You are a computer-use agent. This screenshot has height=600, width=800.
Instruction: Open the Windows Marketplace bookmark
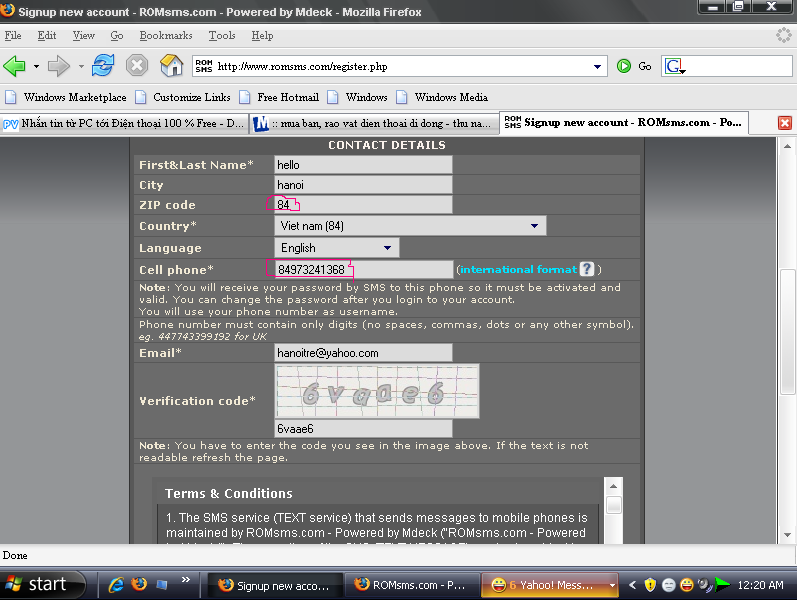point(66,97)
